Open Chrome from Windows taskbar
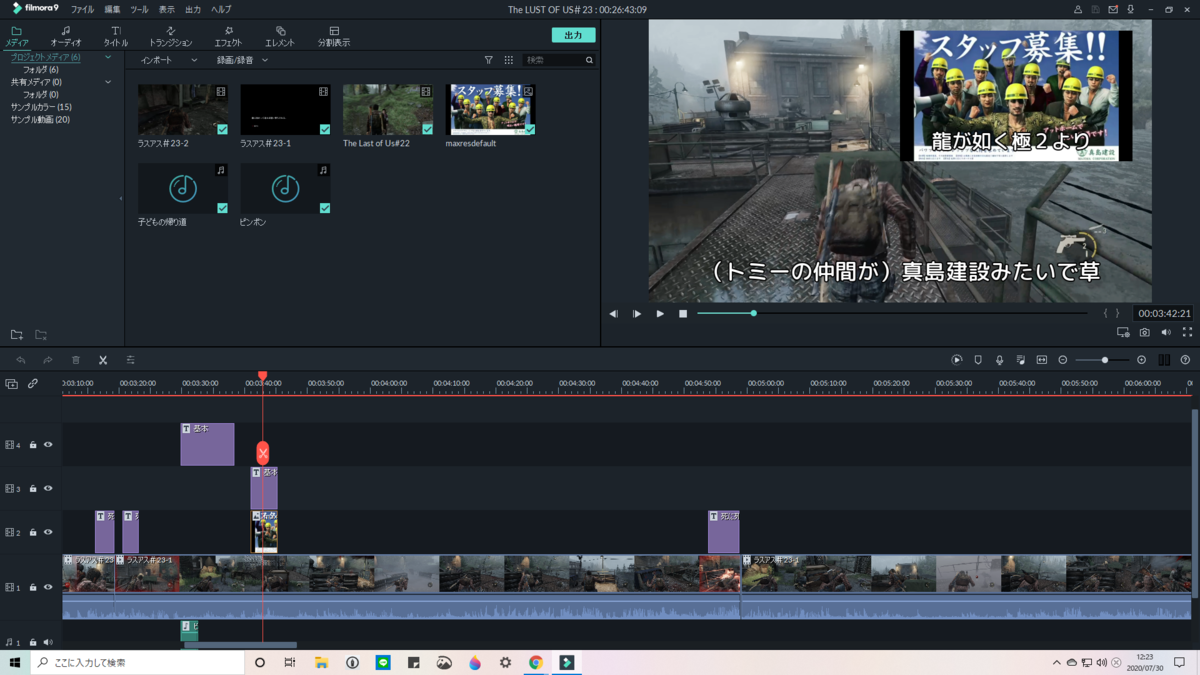1200x675 pixels. click(x=536, y=663)
